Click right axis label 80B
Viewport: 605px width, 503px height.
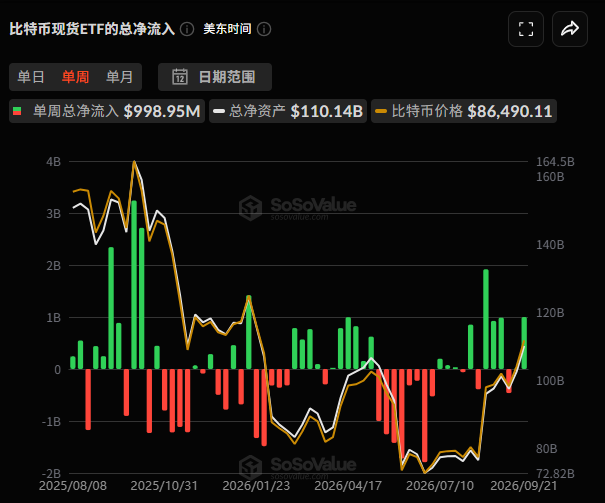click(x=547, y=449)
